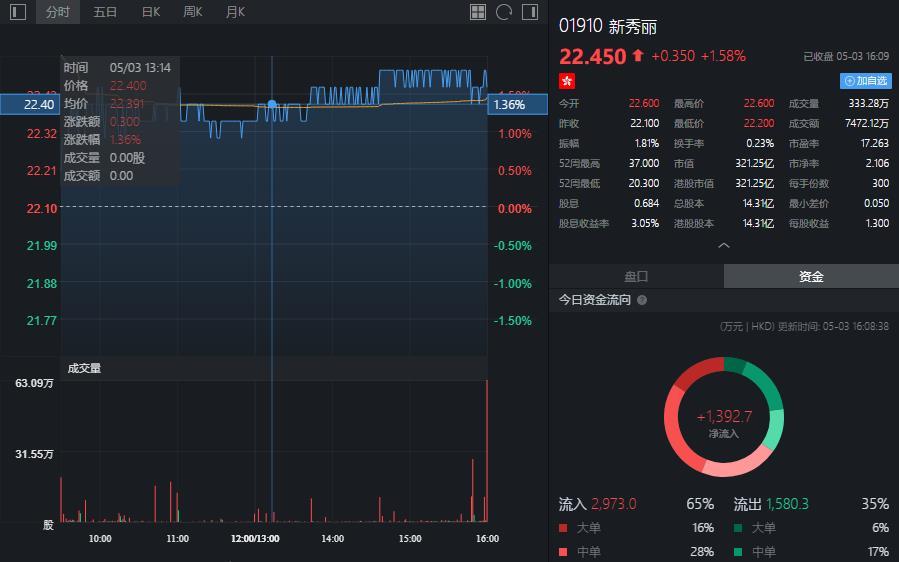This screenshot has width=899, height=562.
Task: Switch to the 五日 chart view
Action: pos(105,12)
